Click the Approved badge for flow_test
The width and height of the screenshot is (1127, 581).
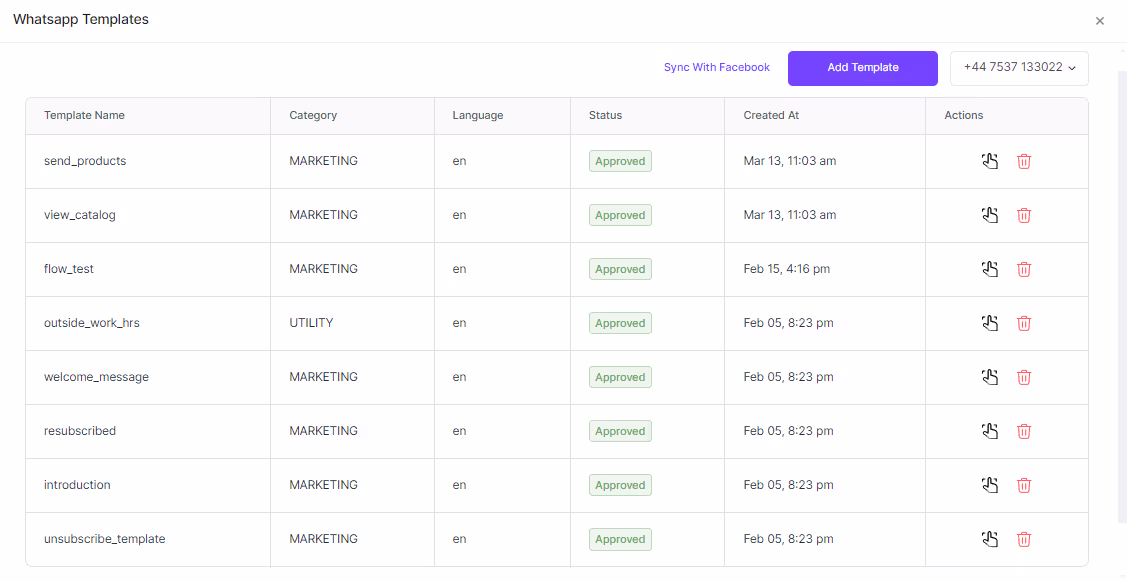(x=620, y=269)
